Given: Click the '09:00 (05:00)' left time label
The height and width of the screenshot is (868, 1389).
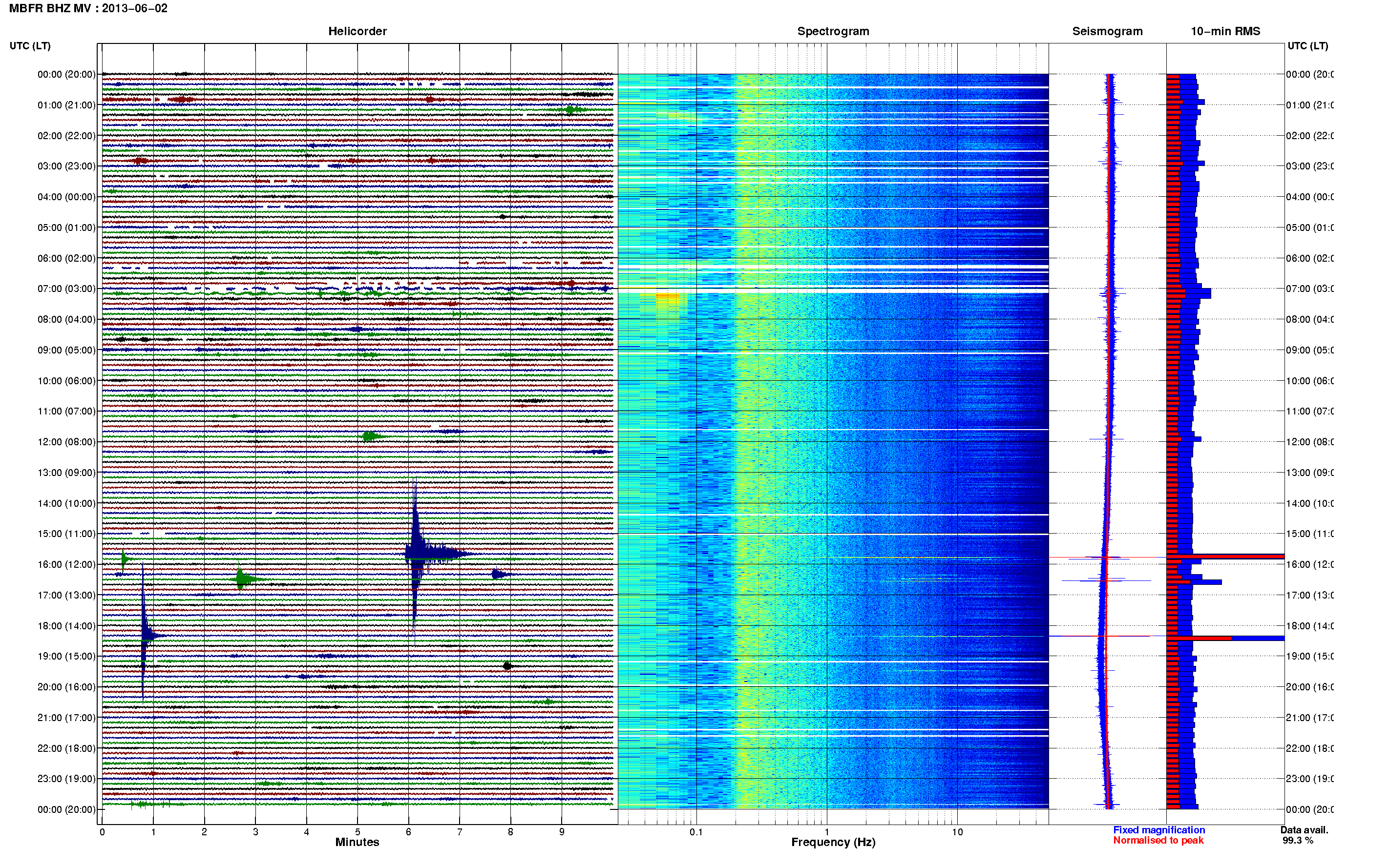Looking at the screenshot, I should 66,350.
